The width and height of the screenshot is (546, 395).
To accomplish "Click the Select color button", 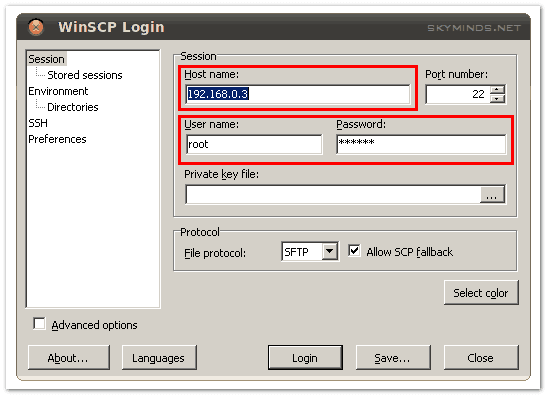I will pyautogui.click(x=481, y=293).
